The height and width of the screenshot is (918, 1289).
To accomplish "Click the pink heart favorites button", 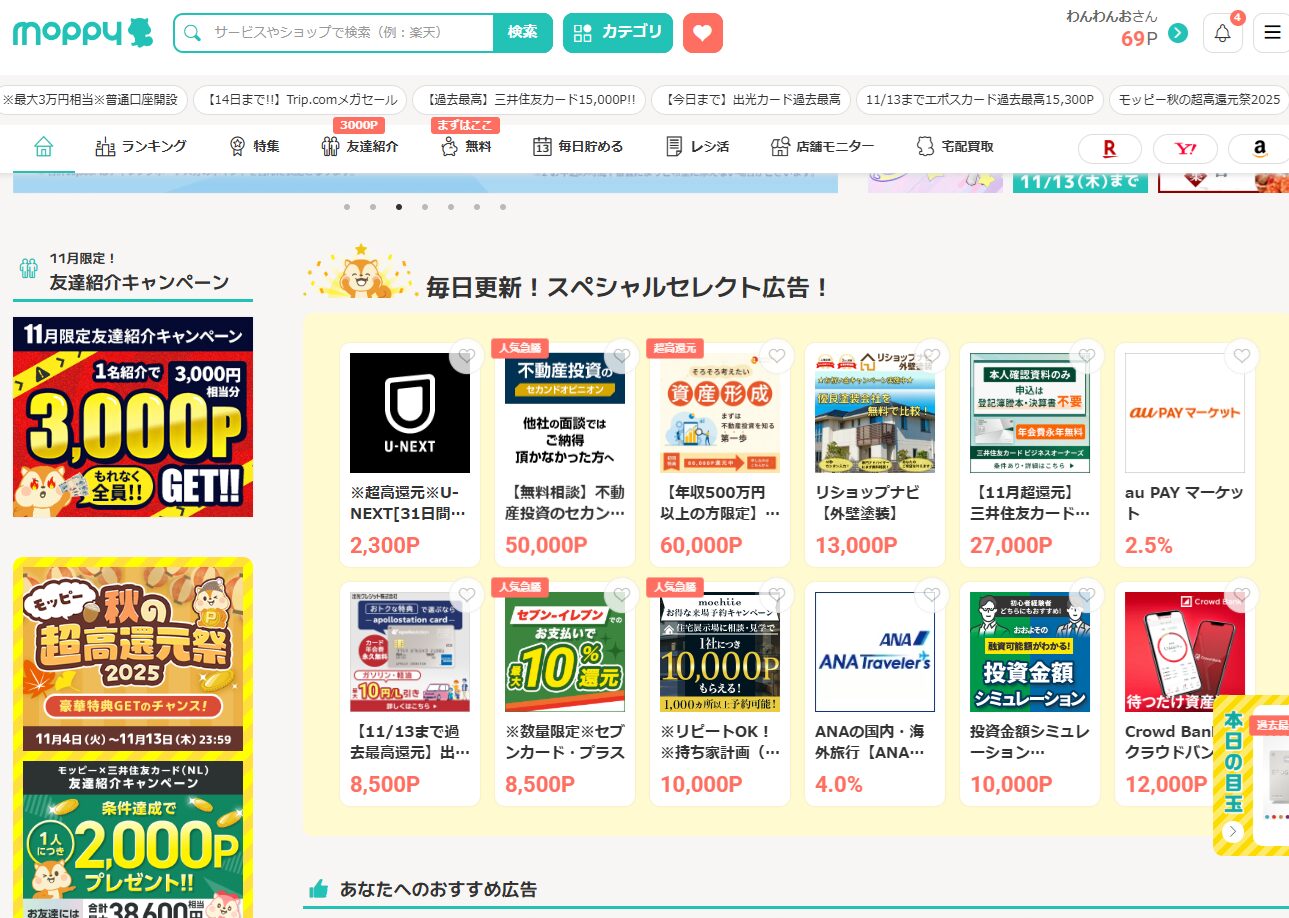I will pos(702,33).
